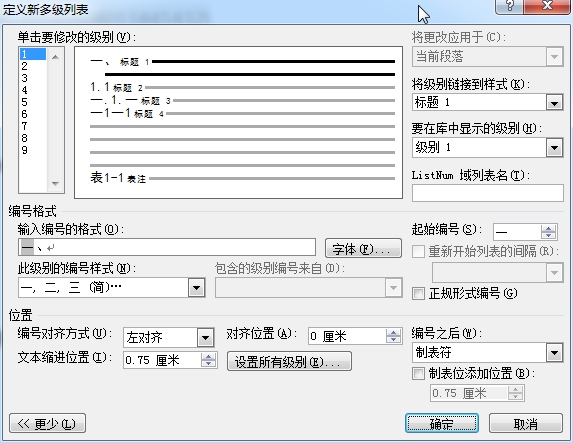Click the level list scroll up arrow

(55, 57)
